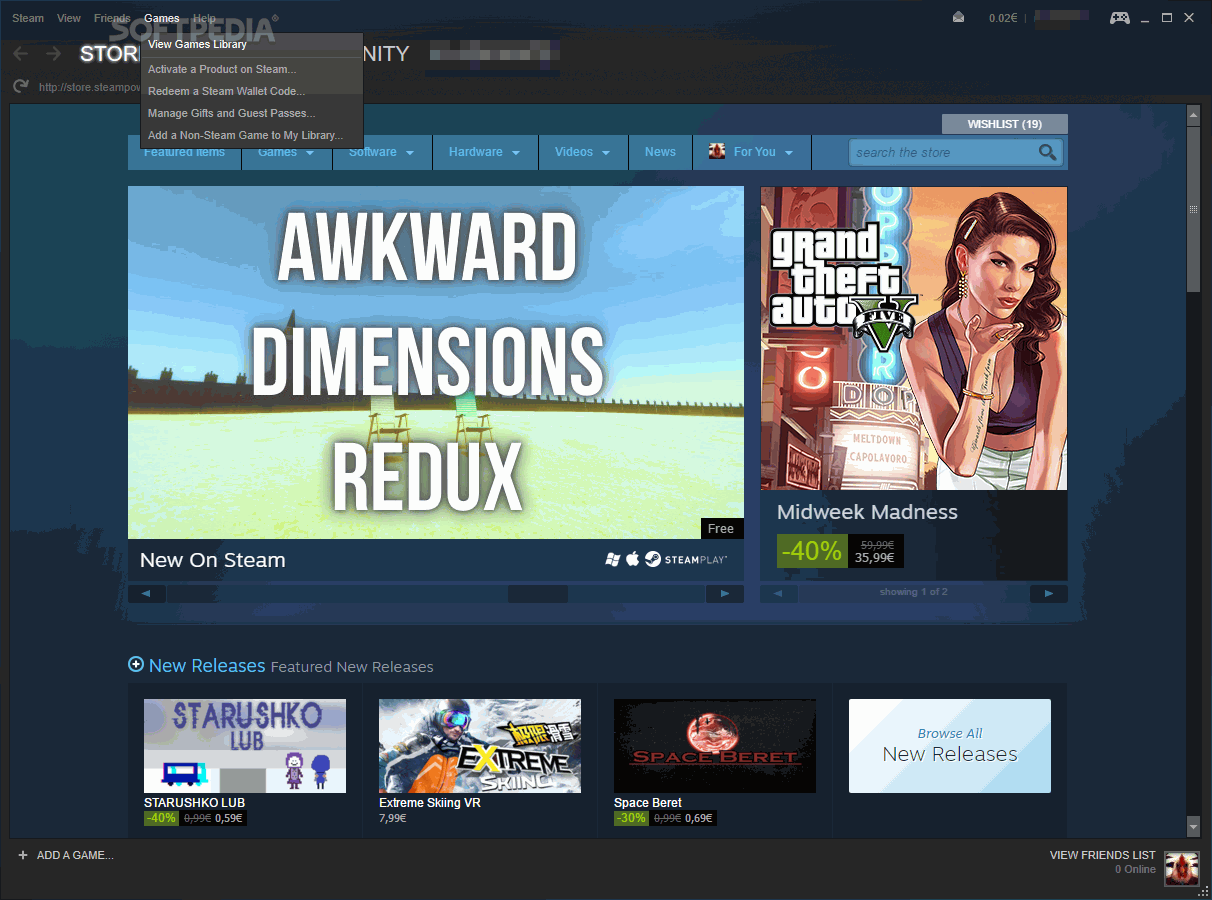1212x900 pixels.
Task: Click the page scrollbar up arrow
Action: click(x=1193, y=115)
